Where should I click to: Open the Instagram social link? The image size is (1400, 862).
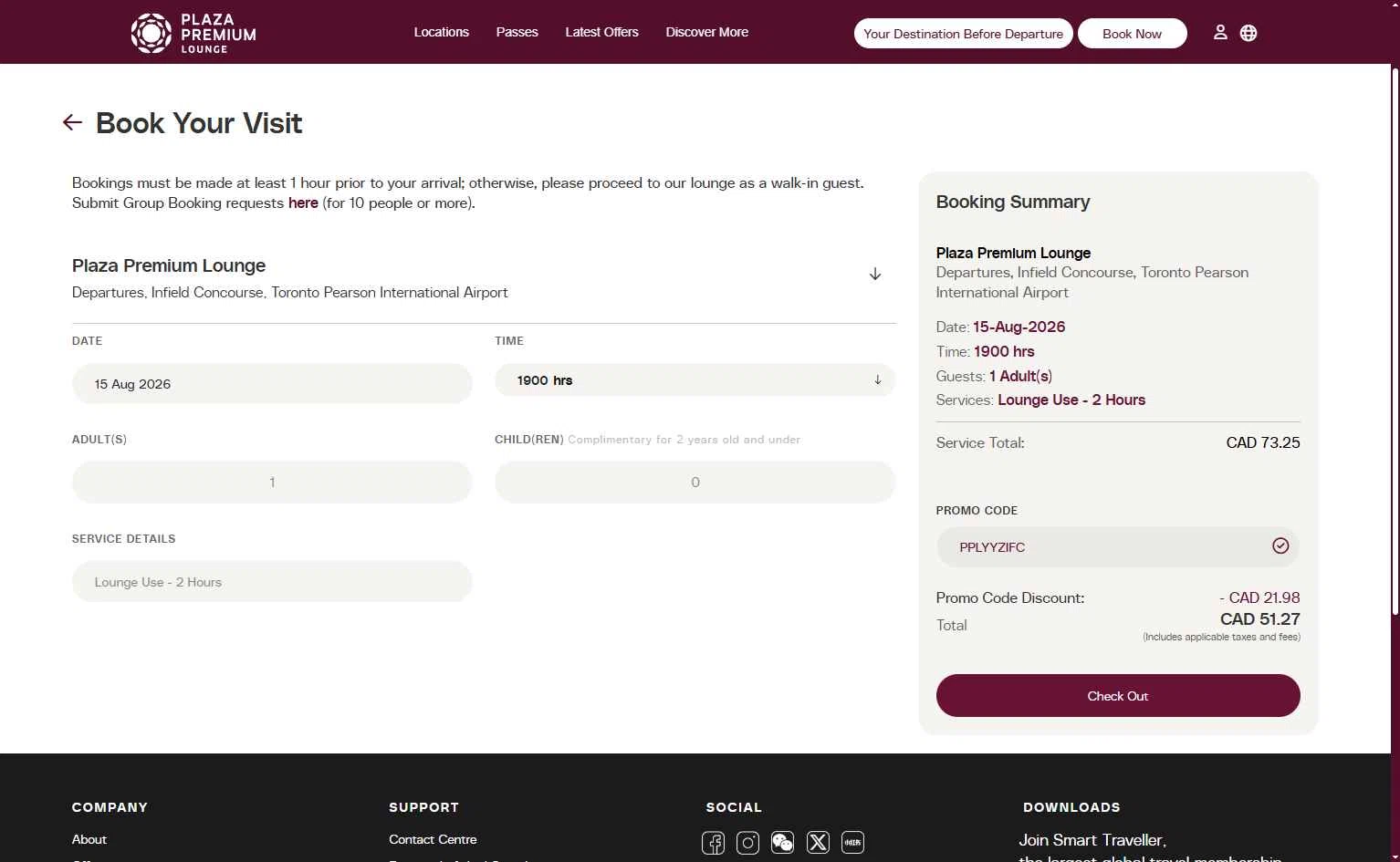pos(747,842)
